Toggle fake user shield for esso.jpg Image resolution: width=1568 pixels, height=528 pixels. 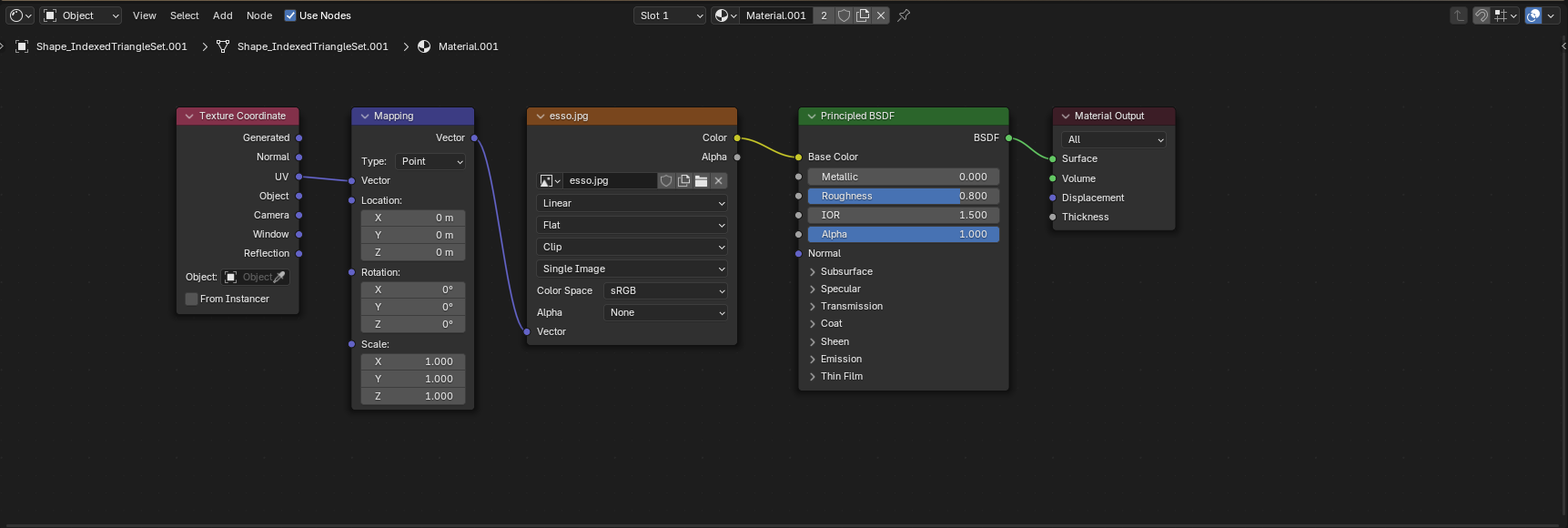666,181
